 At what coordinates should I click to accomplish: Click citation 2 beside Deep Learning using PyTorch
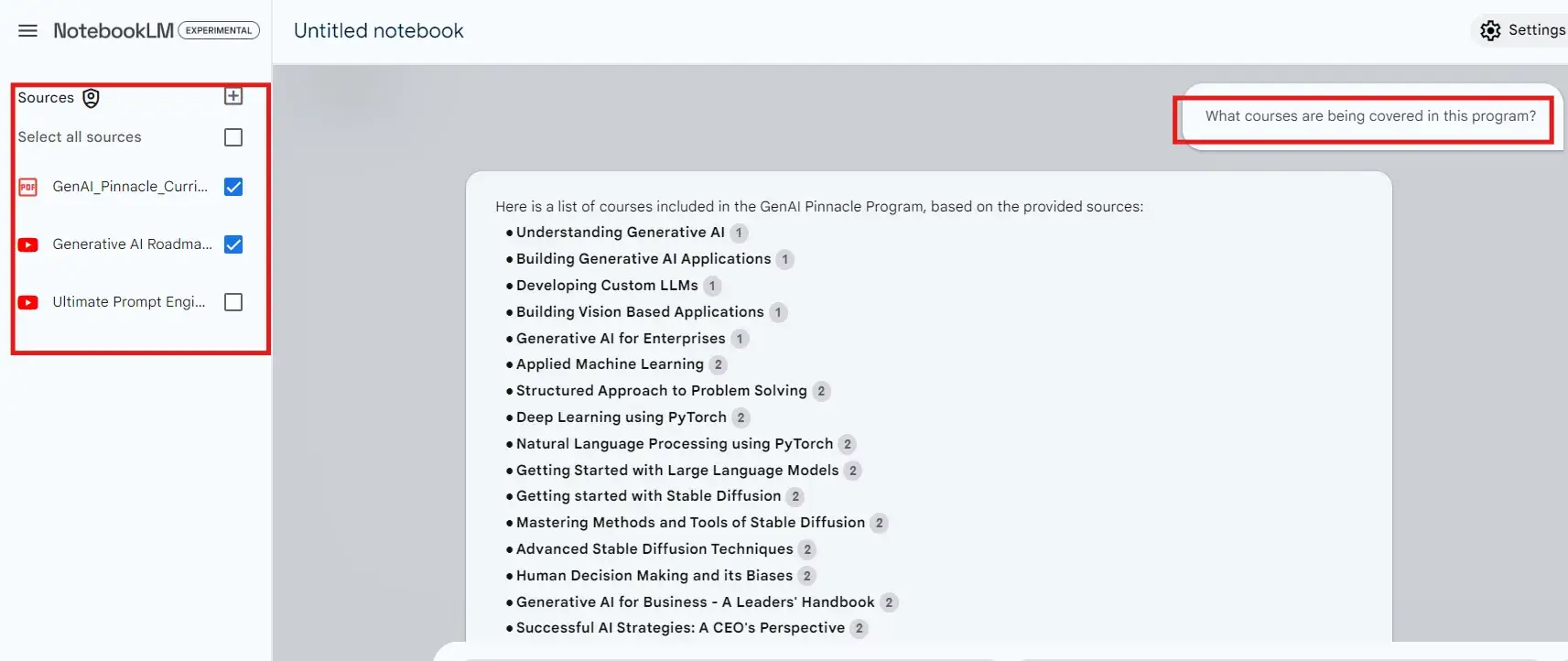coord(741,417)
